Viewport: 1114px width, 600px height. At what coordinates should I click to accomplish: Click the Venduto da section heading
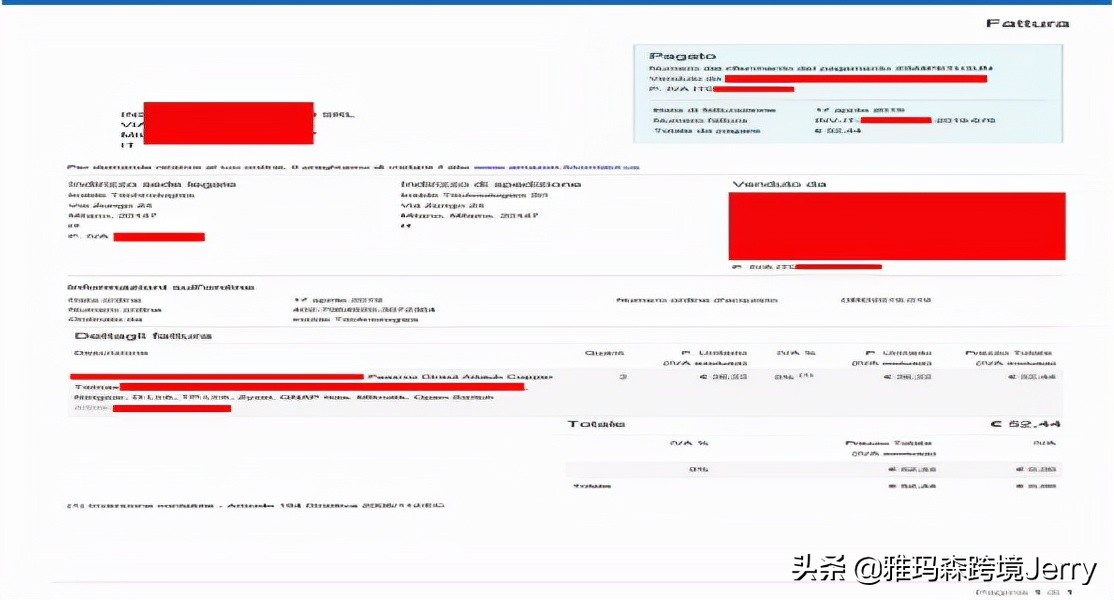(x=766, y=184)
